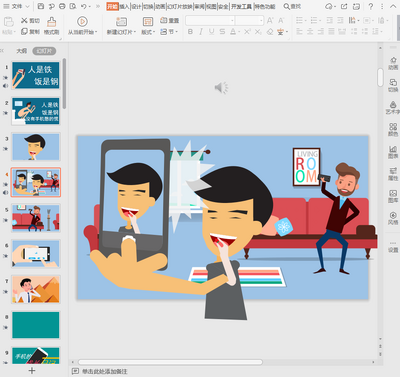
Task: Open the Properties (属性) side panel
Action: click(x=393, y=174)
